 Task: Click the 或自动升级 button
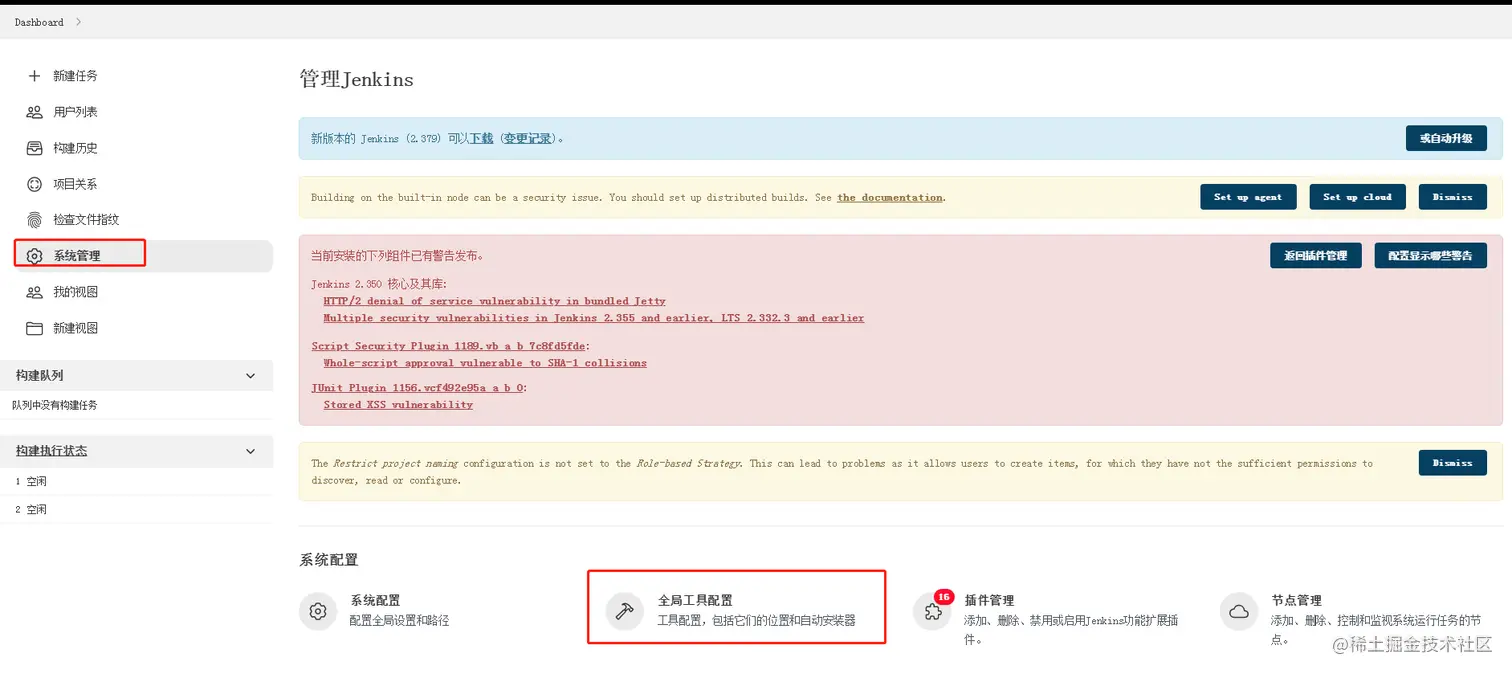tap(1446, 139)
